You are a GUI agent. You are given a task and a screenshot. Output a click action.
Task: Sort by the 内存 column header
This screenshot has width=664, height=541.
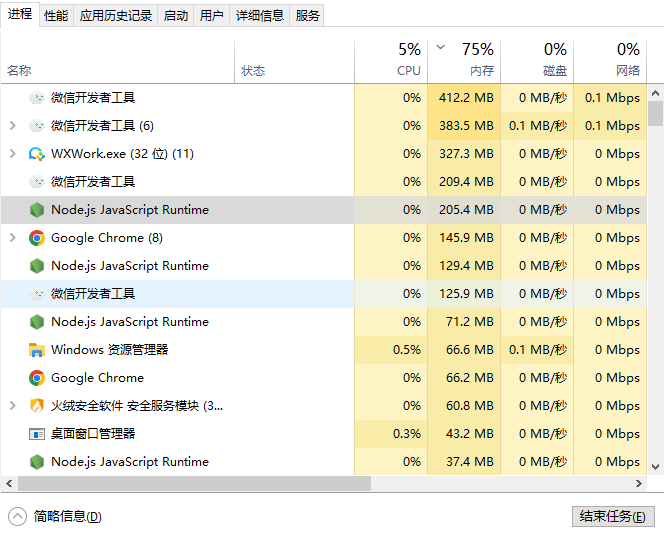click(x=464, y=62)
